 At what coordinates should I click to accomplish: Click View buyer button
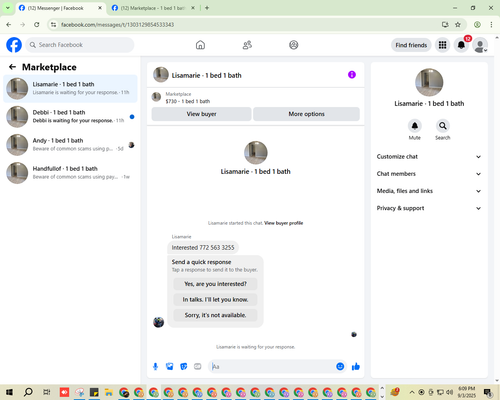tap(201, 114)
